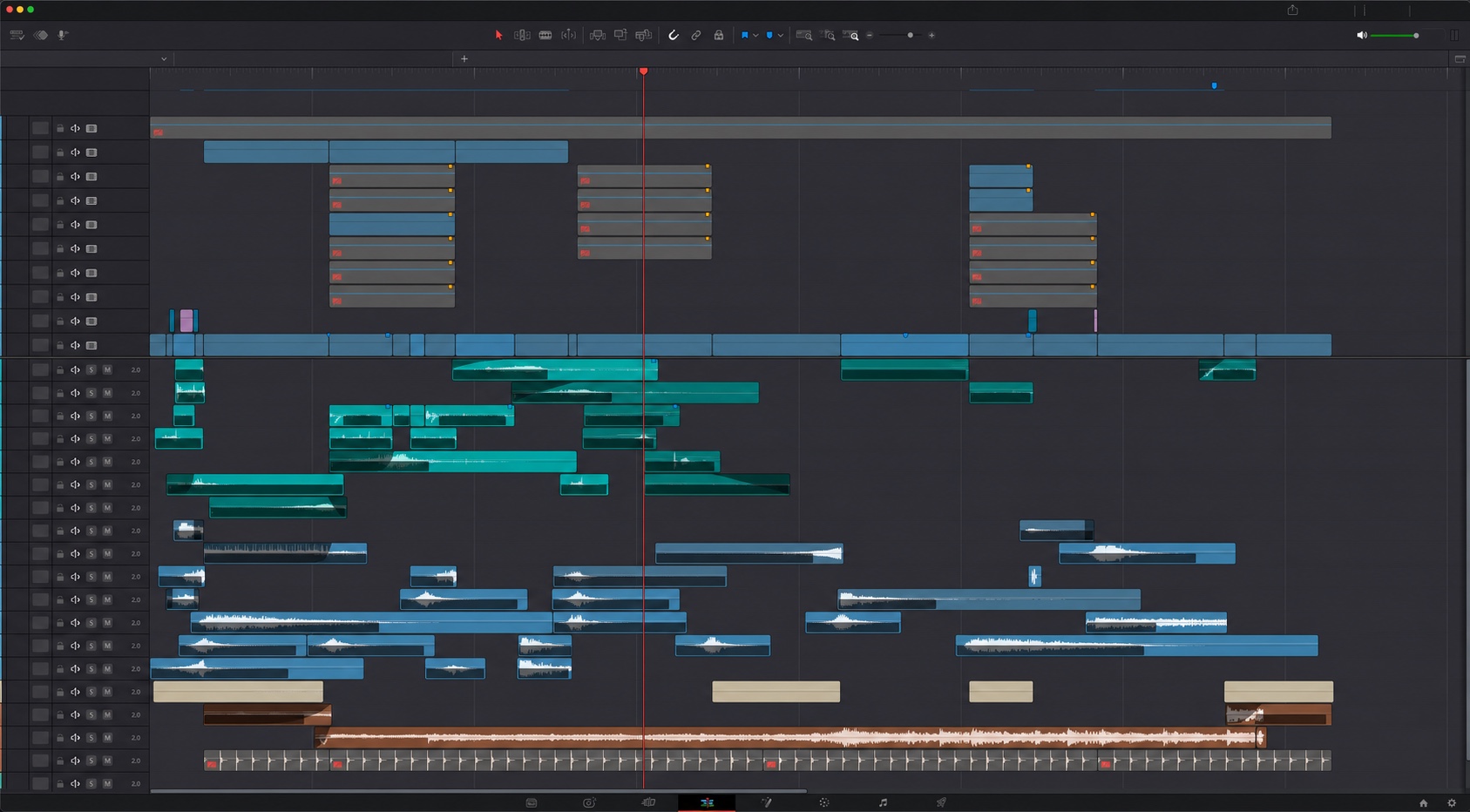
Task: Switch to the camera page tab at bottom
Action: coord(590,802)
